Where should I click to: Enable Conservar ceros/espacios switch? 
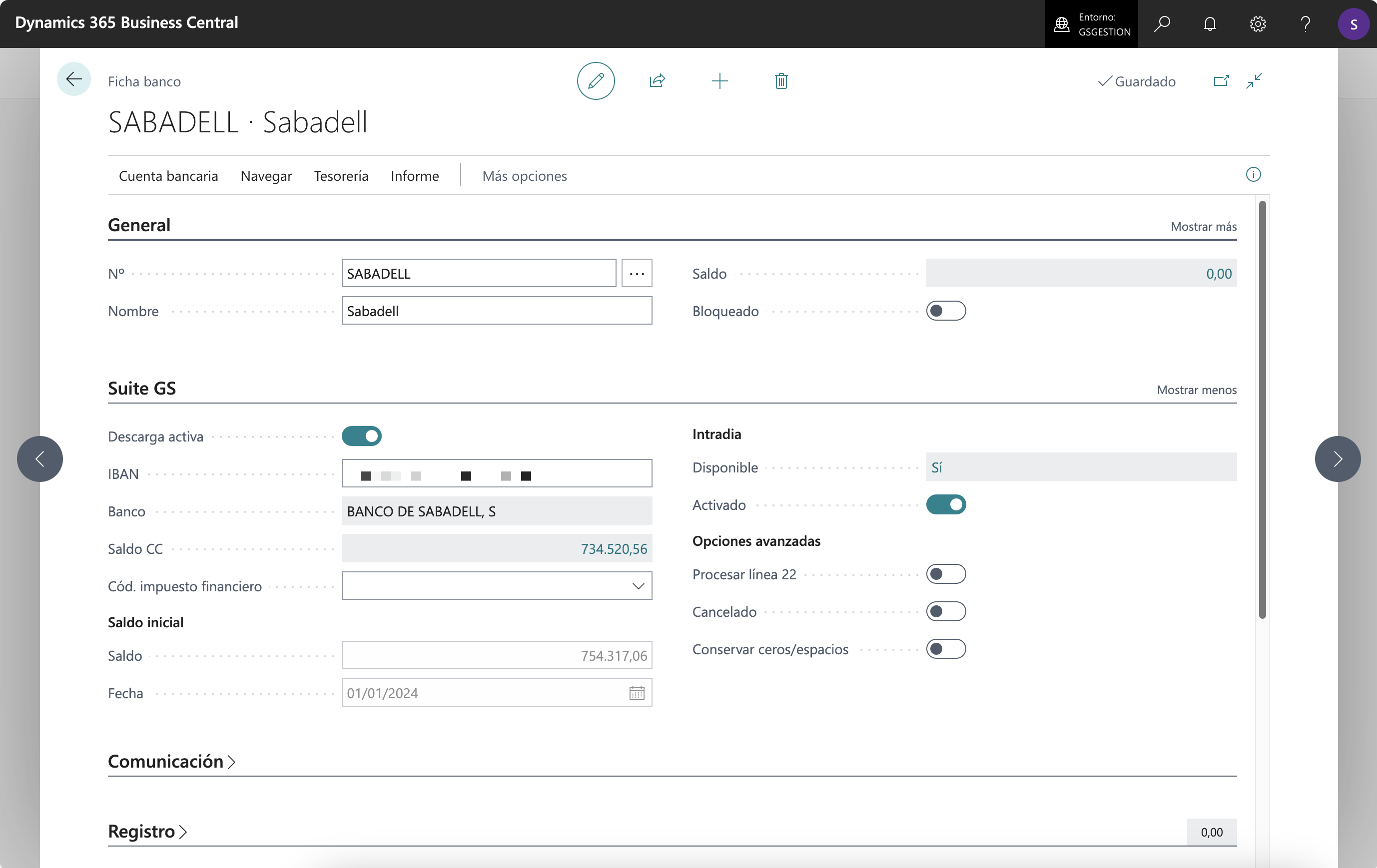pyautogui.click(x=946, y=649)
